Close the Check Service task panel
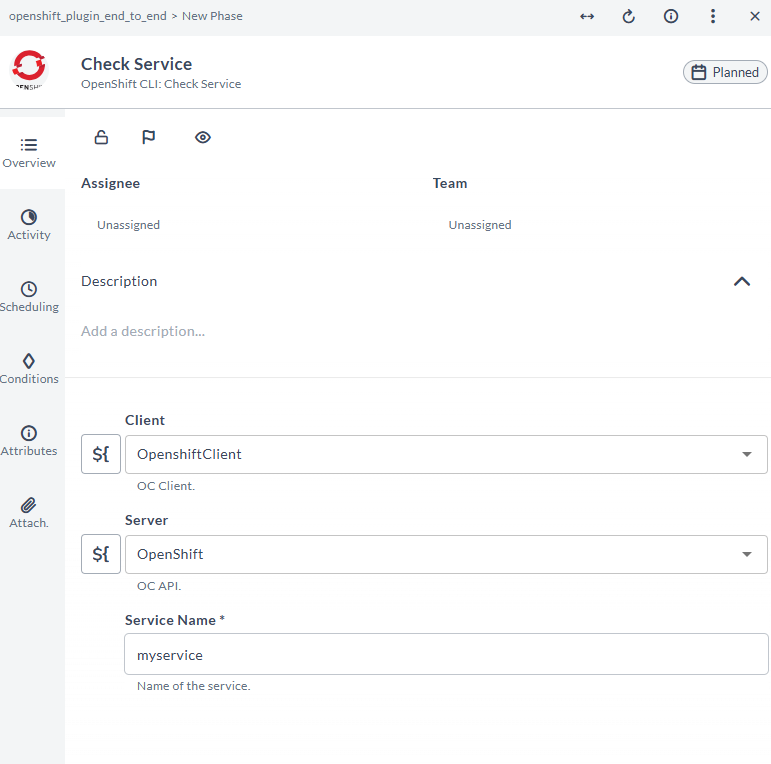Screen dimensions: 771x764 pyautogui.click(x=755, y=17)
